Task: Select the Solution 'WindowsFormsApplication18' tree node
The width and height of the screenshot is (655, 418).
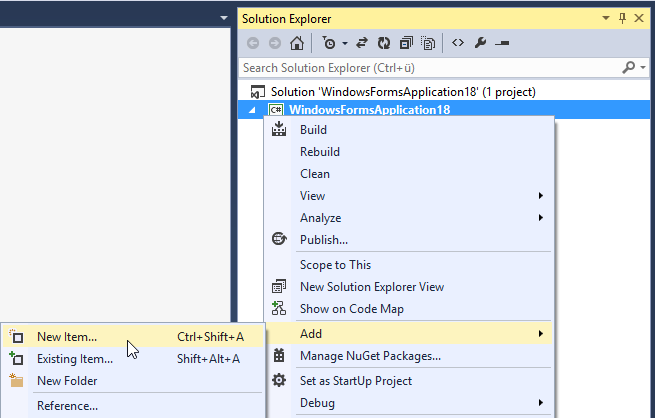Action: [403, 92]
